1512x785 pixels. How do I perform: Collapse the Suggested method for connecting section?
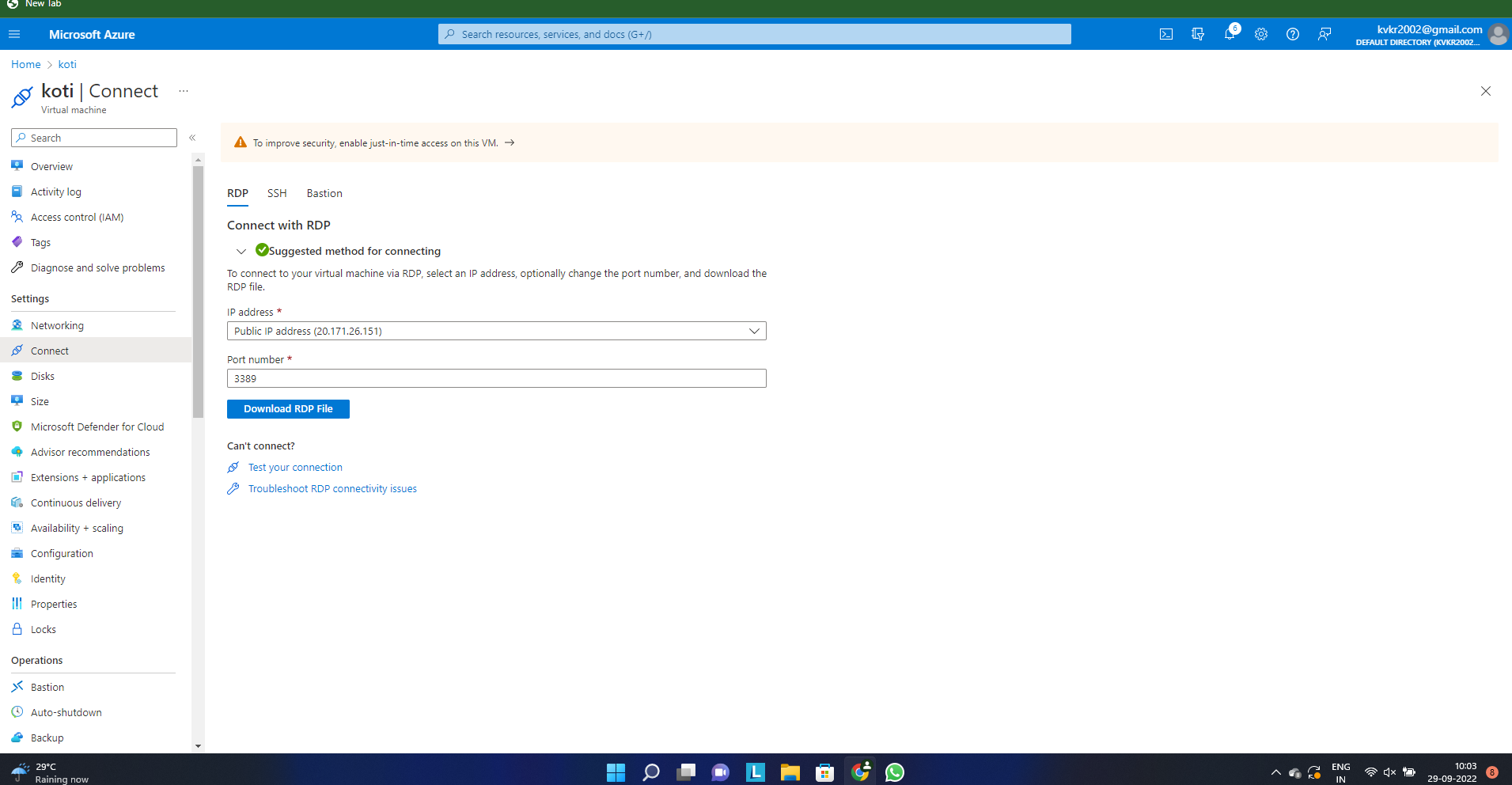tap(241, 251)
